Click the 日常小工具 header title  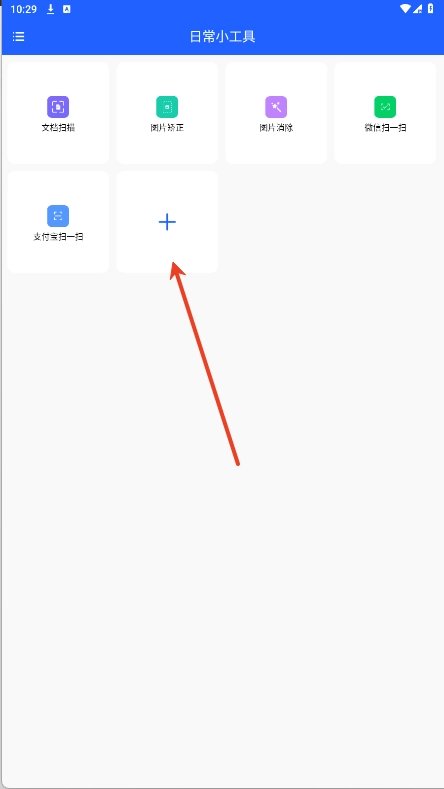[x=223, y=37]
